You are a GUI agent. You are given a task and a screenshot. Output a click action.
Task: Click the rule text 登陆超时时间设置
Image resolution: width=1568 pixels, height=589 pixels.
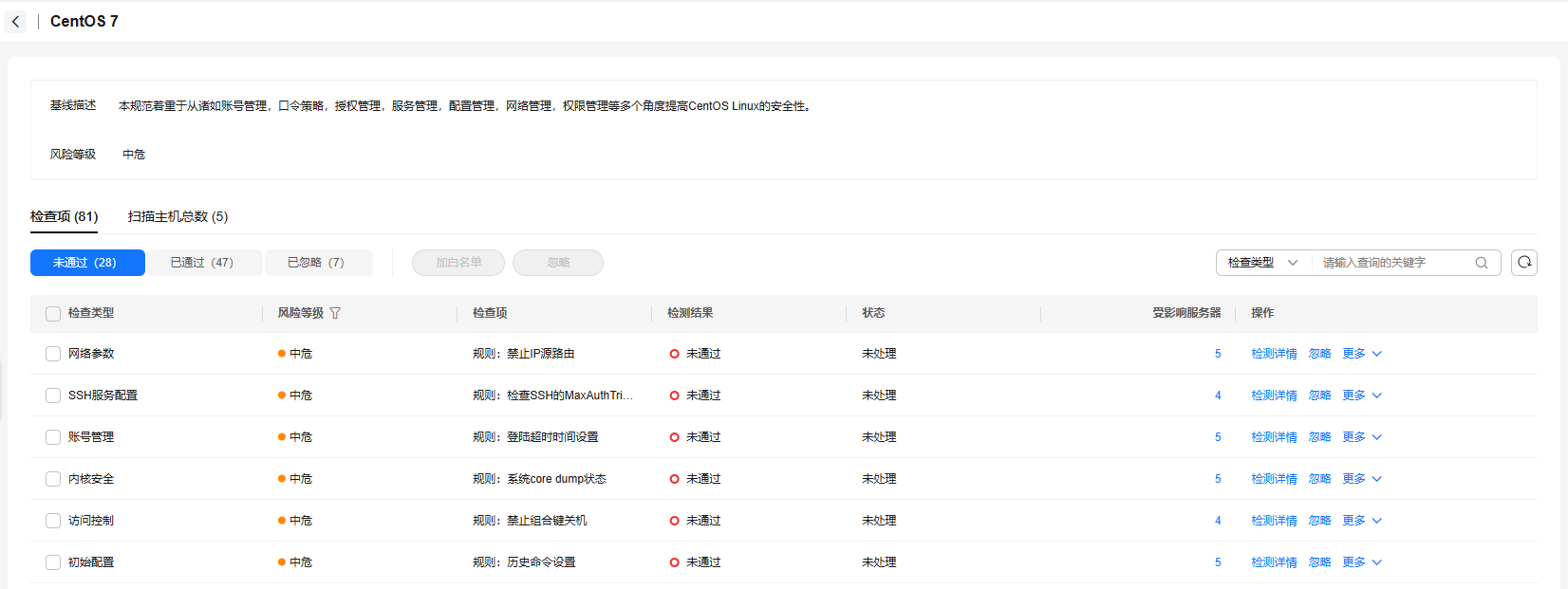click(552, 437)
